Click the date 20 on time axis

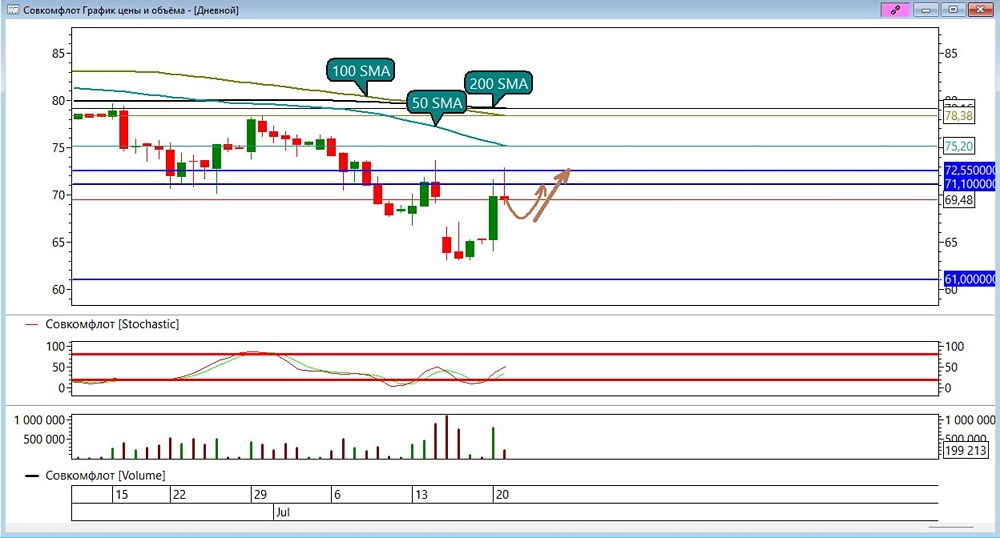503,495
